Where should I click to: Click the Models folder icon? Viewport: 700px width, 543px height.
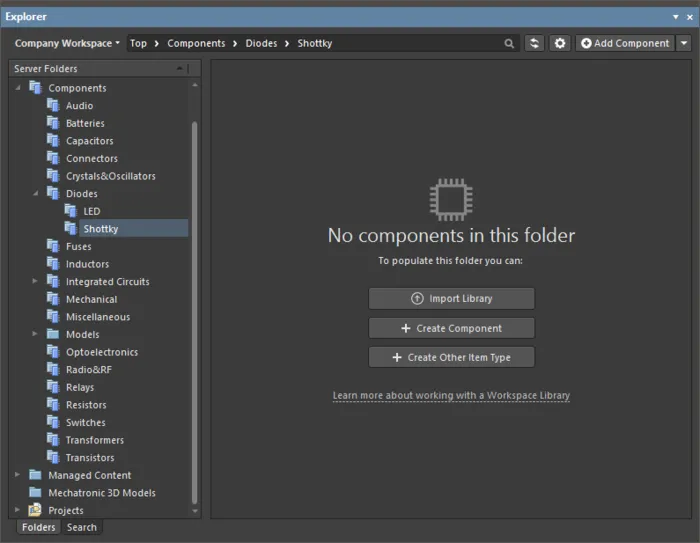53,334
